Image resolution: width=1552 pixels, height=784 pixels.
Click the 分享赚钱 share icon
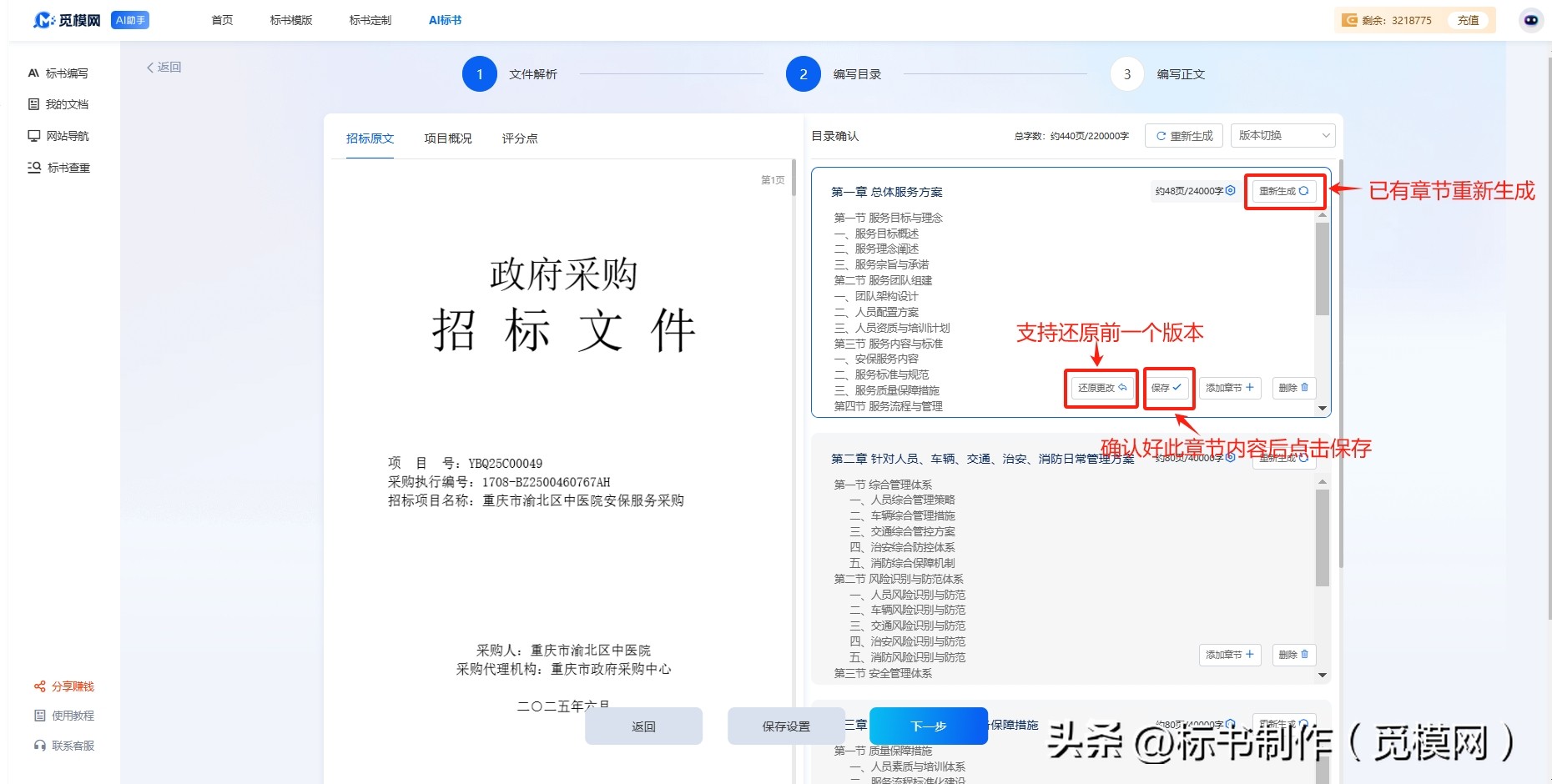click(x=38, y=686)
